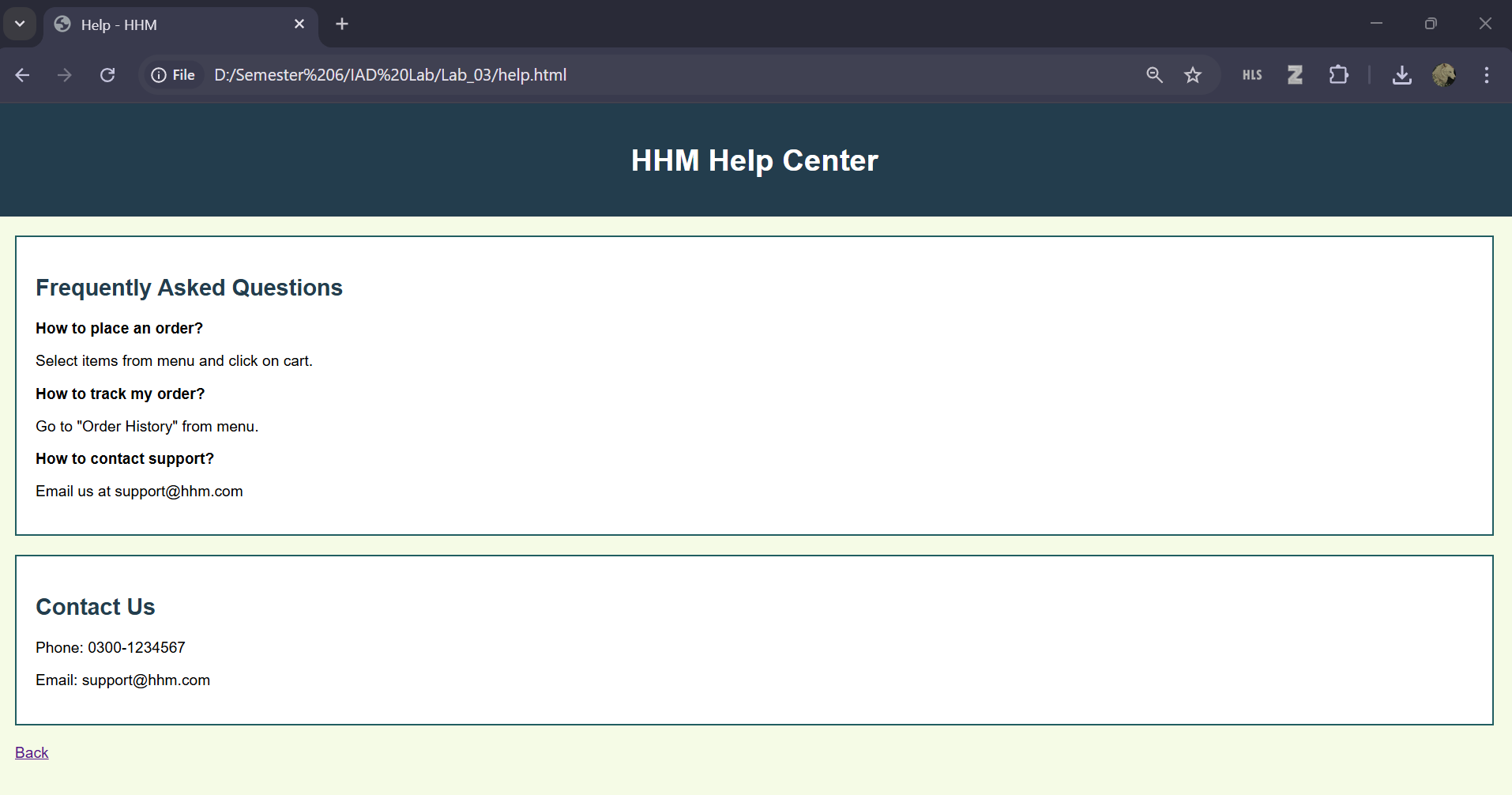Viewport: 1512px width, 795px height.
Task: Bookmark this page with the star icon
Action: coord(1193,75)
